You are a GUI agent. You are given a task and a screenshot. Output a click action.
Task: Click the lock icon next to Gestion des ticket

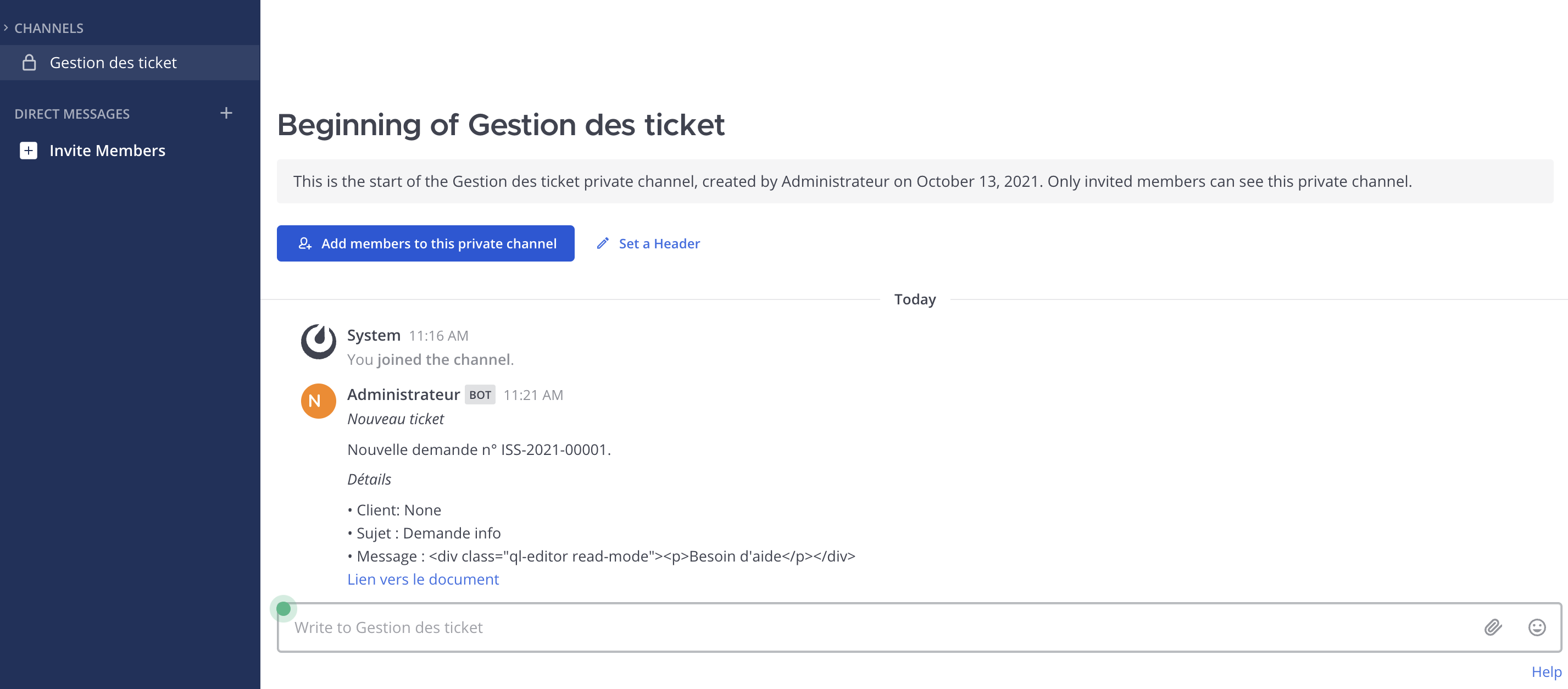click(x=28, y=62)
